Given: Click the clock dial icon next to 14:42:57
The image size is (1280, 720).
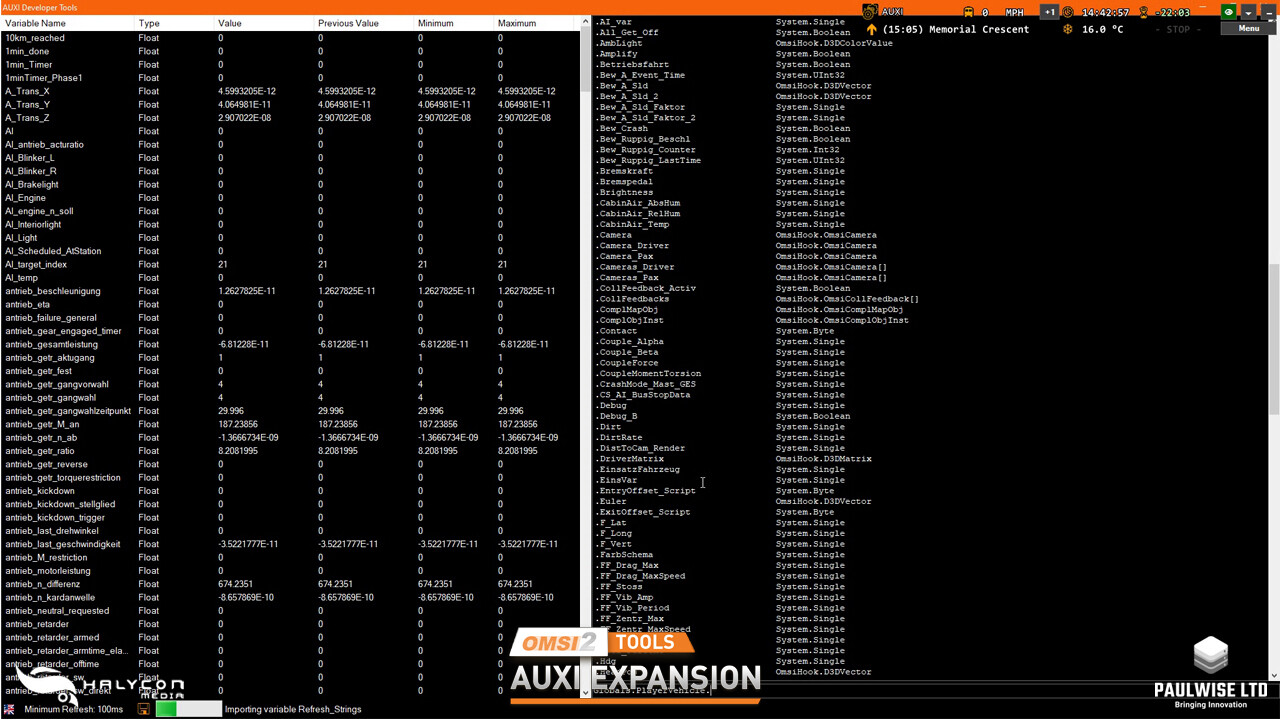Looking at the screenshot, I should click(x=1068, y=11).
